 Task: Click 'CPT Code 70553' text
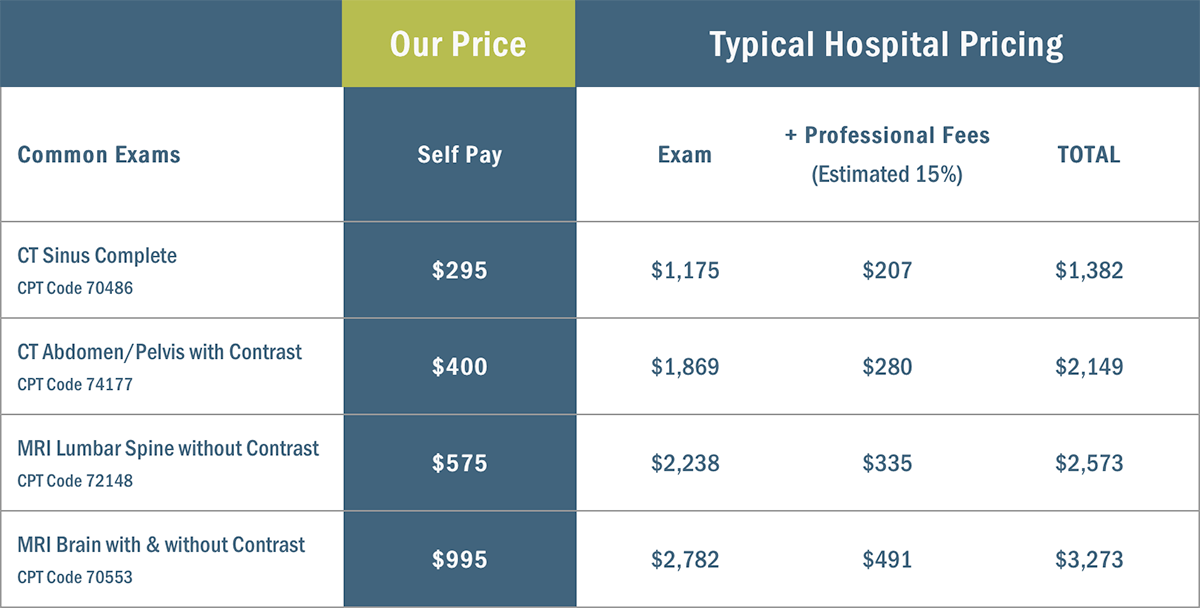point(75,577)
